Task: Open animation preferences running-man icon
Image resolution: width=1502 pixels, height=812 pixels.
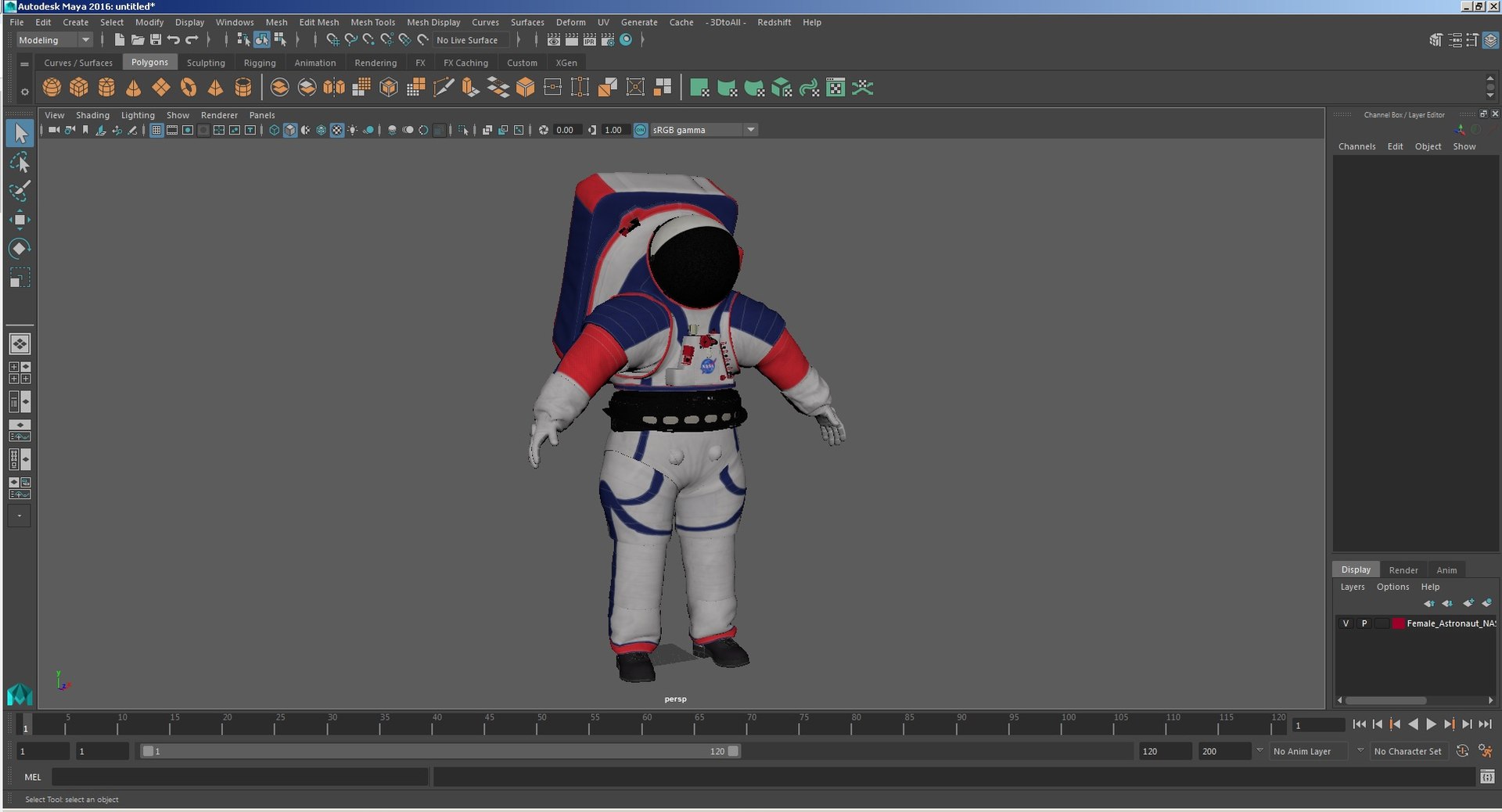Action: pos(1486,751)
